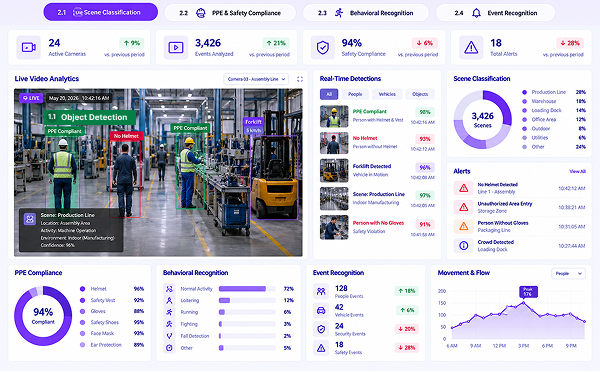Click the Other behavior icon
Image resolution: width=600 pixels, height=372 pixels.
coord(169,348)
